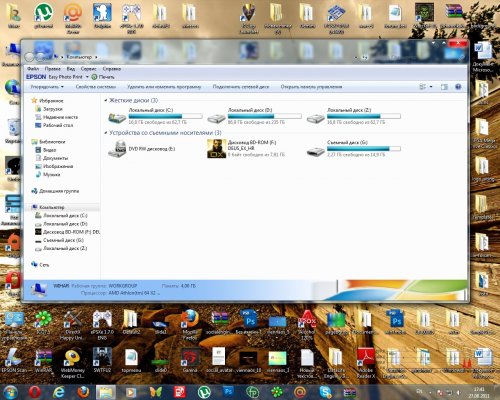Click the Back navigation button

pos(29,57)
